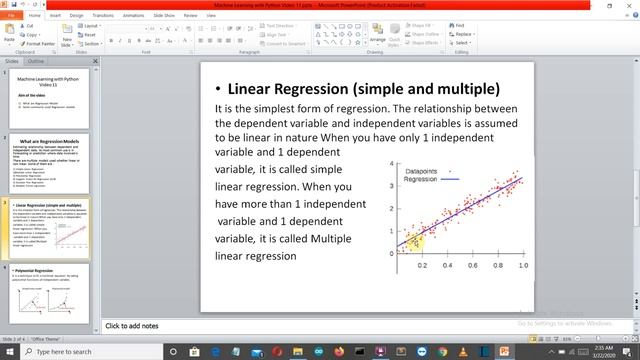
Task: Switch to the Slide Show tab
Action: point(164,16)
